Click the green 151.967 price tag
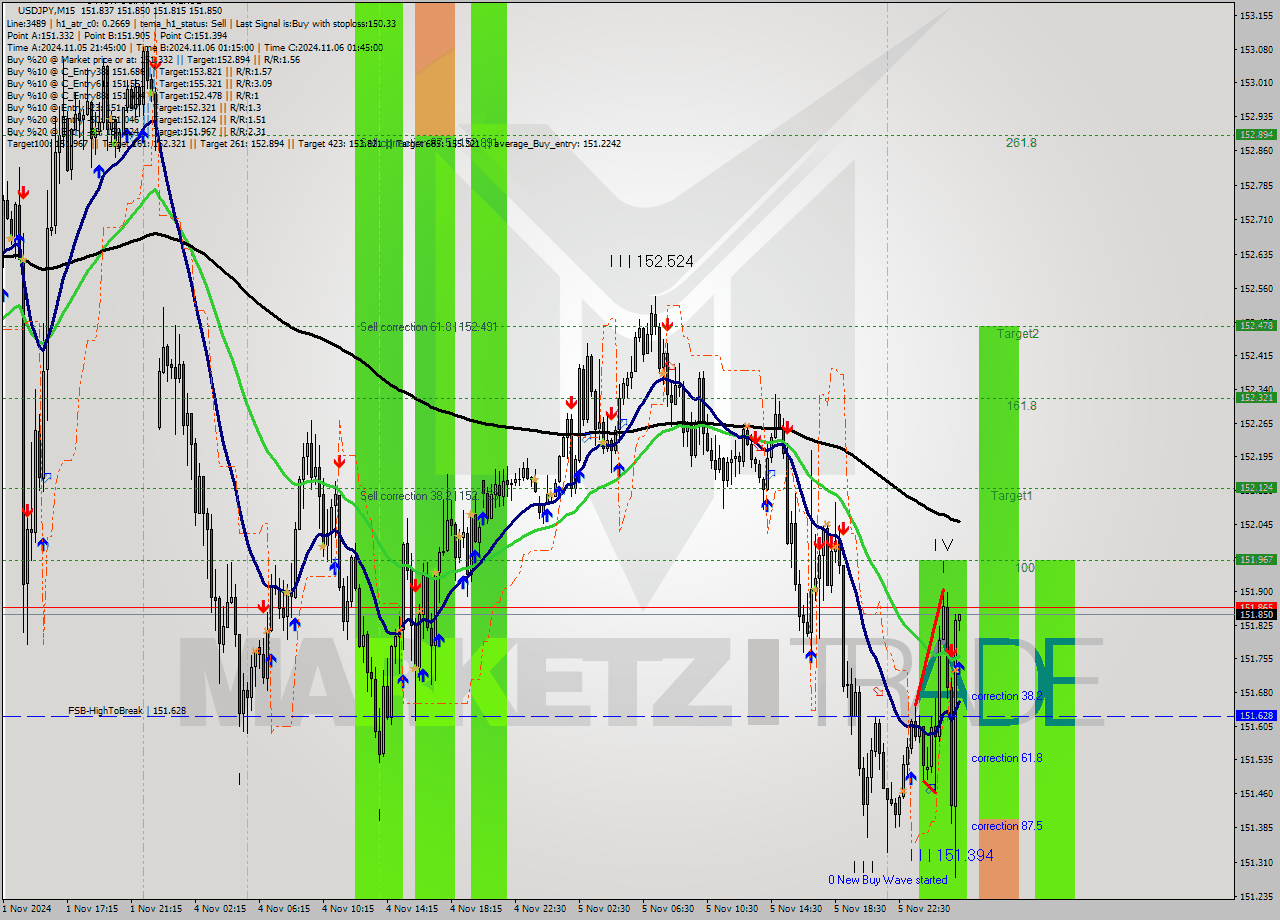This screenshot has height=920, width=1280. click(x=1256, y=560)
